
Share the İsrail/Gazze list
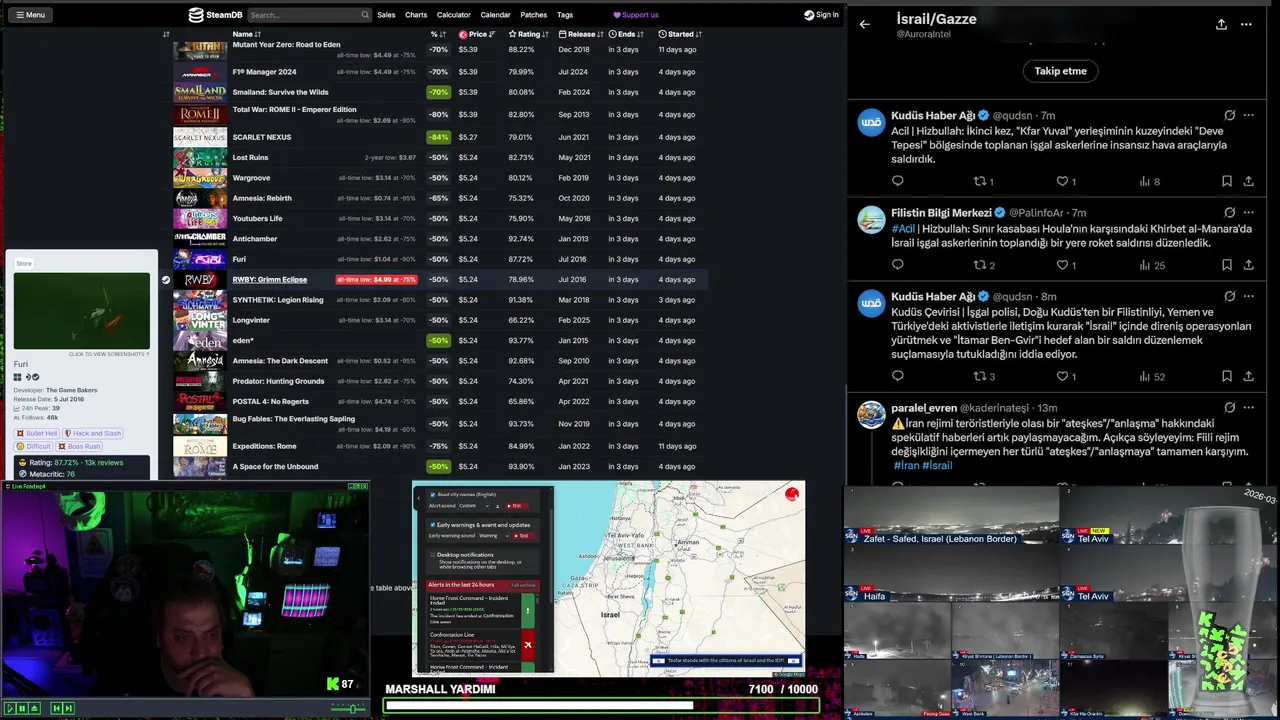click(x=1221, y=24)
